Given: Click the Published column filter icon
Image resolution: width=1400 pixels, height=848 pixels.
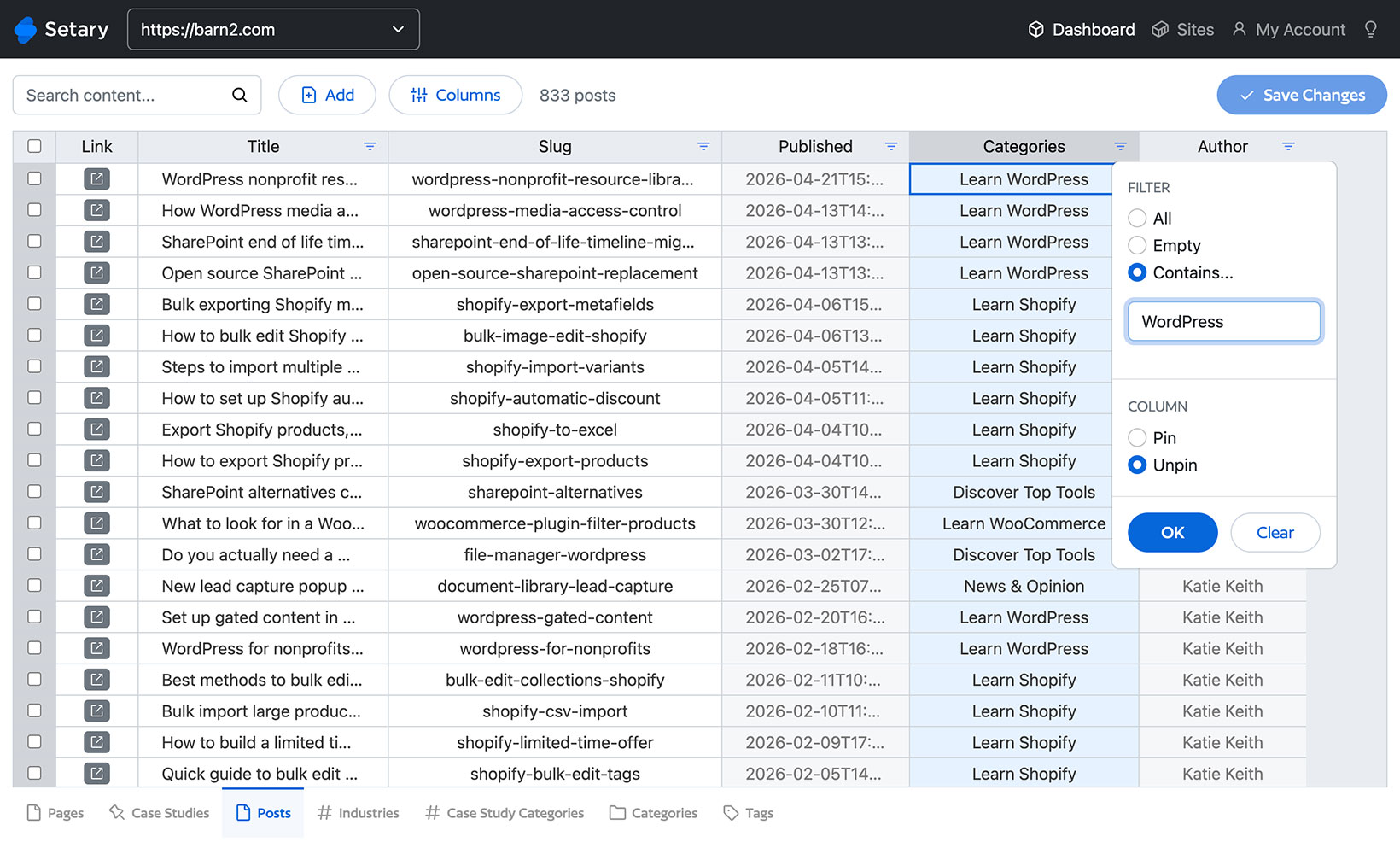Looking at the screenshot, I should click(890, 147).
